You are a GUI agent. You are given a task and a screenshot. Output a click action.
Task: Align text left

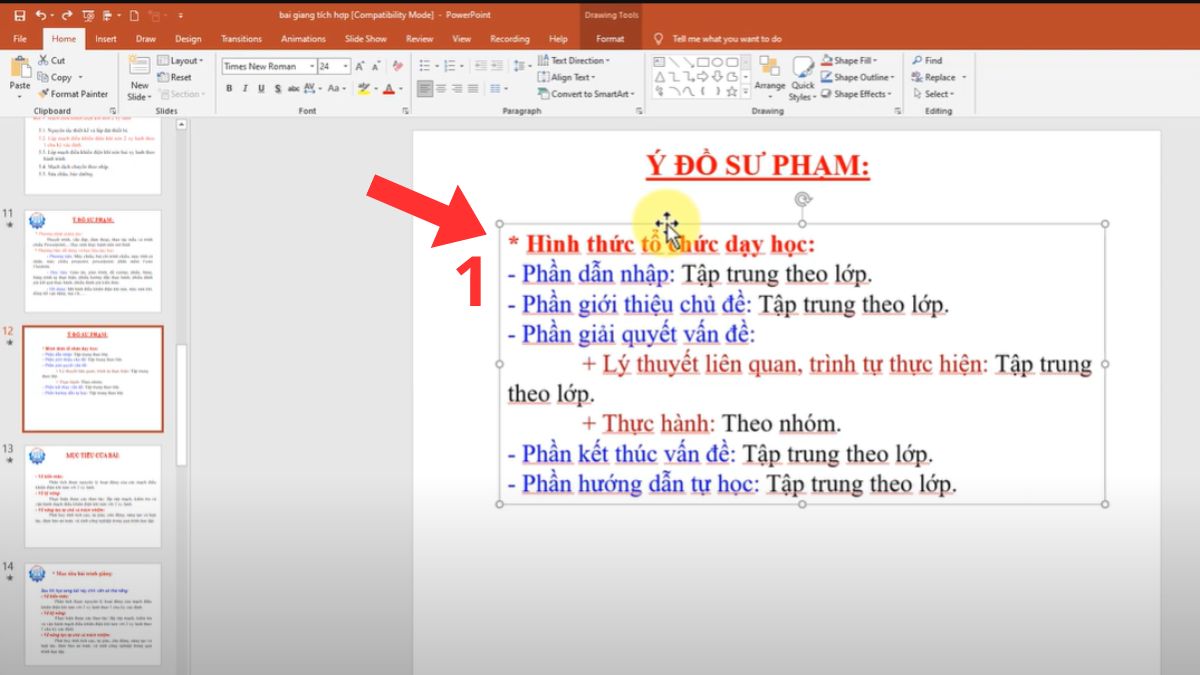425,88
